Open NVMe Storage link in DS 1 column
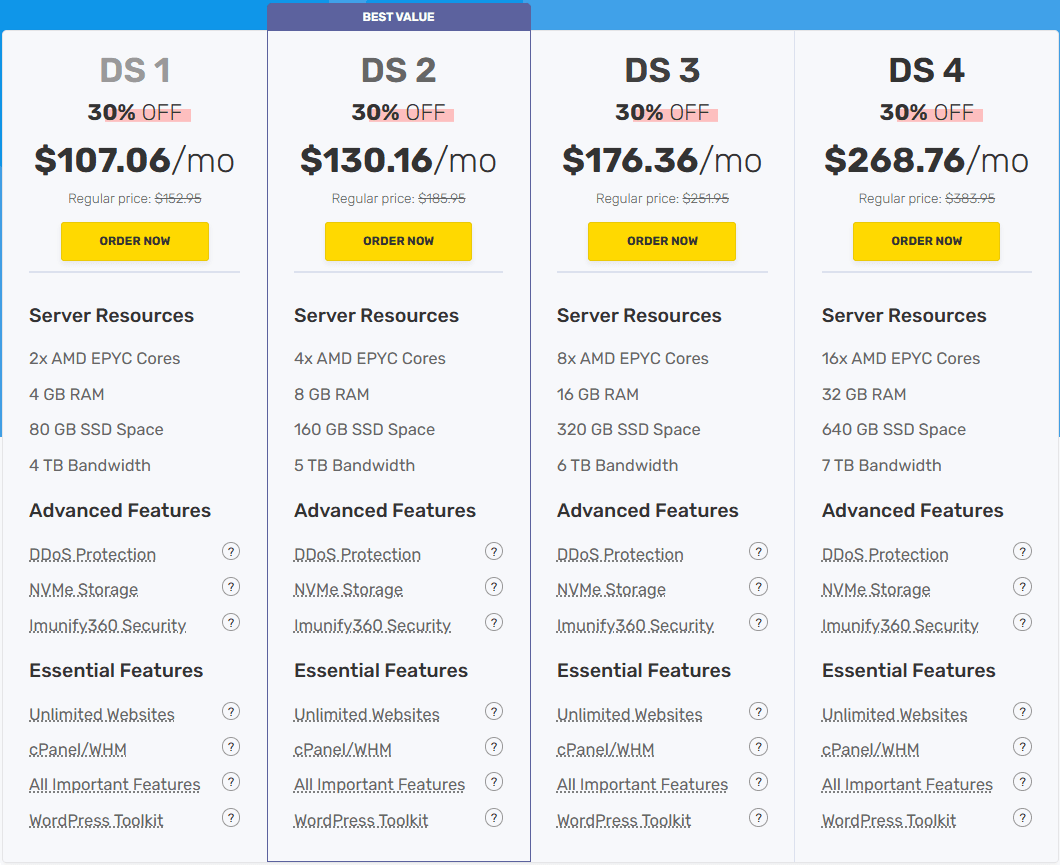1060x865 pixels. (x=83, y=590)
